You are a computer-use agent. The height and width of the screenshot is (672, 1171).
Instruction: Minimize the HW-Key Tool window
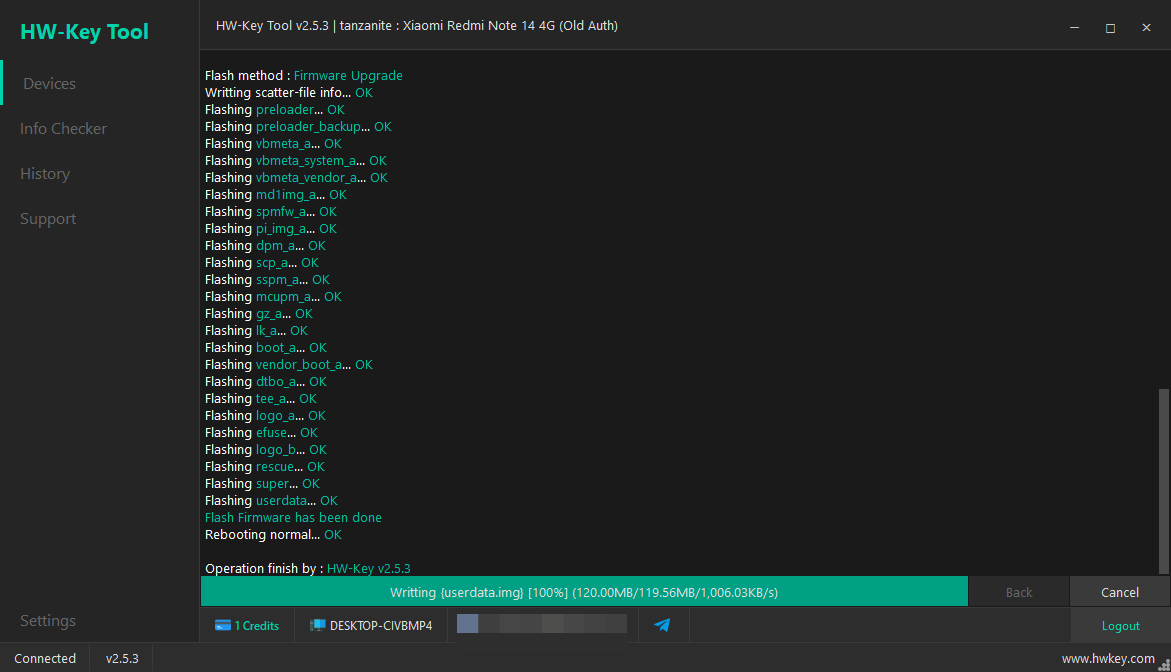[x=1074, y=28]
